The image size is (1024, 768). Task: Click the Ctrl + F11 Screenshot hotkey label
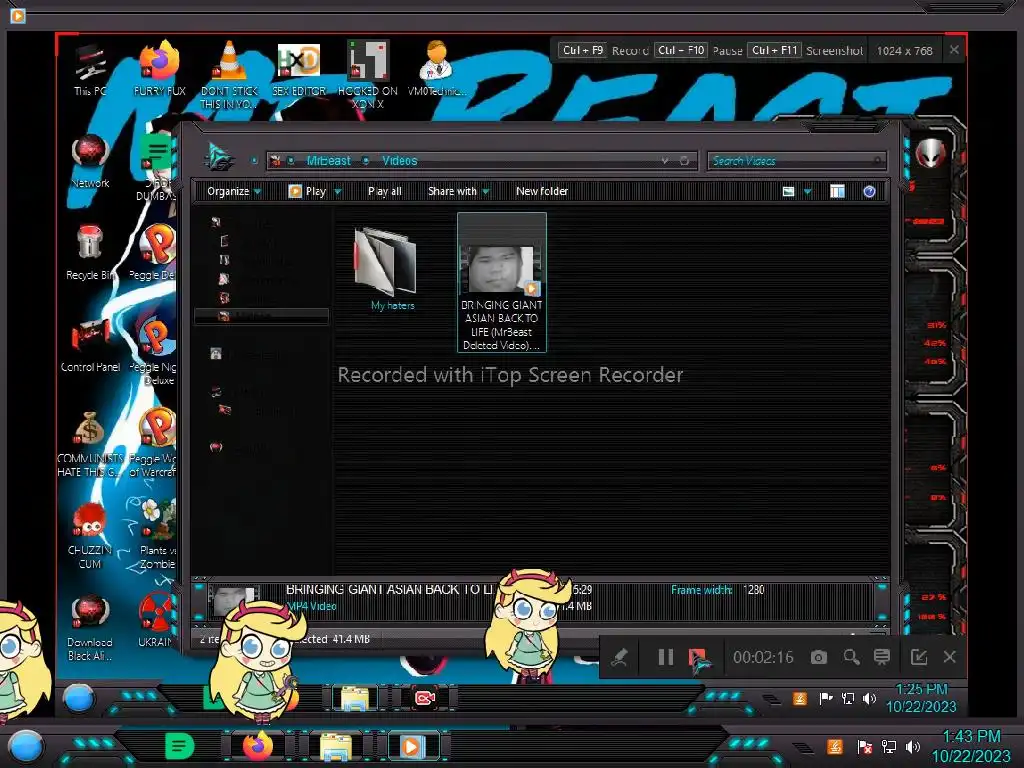(x=806, y=50)
